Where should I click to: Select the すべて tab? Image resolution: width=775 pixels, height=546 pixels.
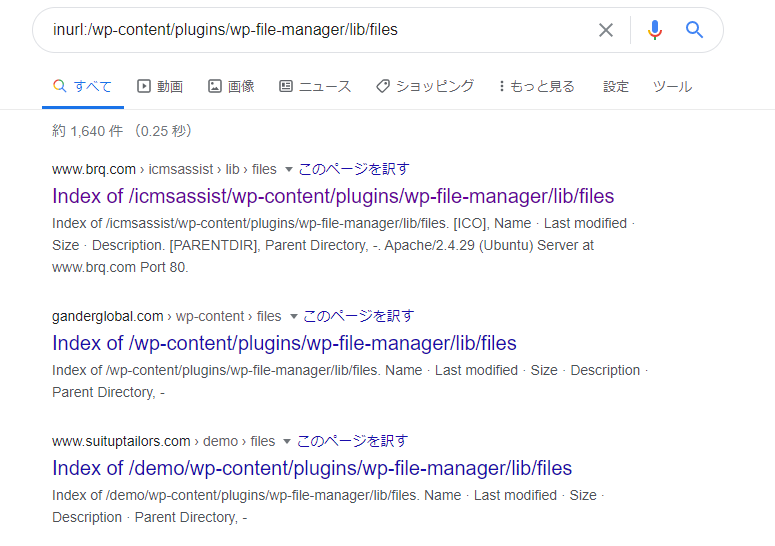pos(83,86)
